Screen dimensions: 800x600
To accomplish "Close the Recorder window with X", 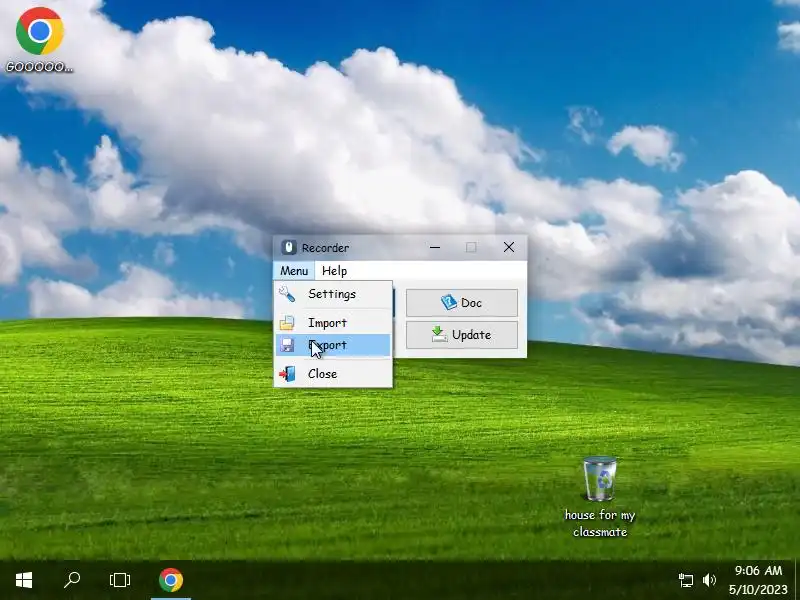I will [509, 247].
